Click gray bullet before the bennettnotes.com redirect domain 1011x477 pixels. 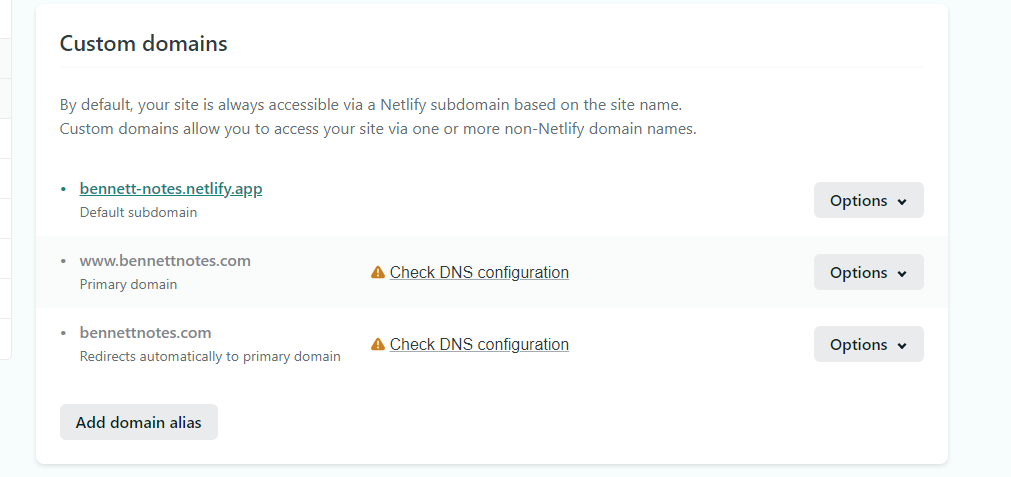[63, 333]
